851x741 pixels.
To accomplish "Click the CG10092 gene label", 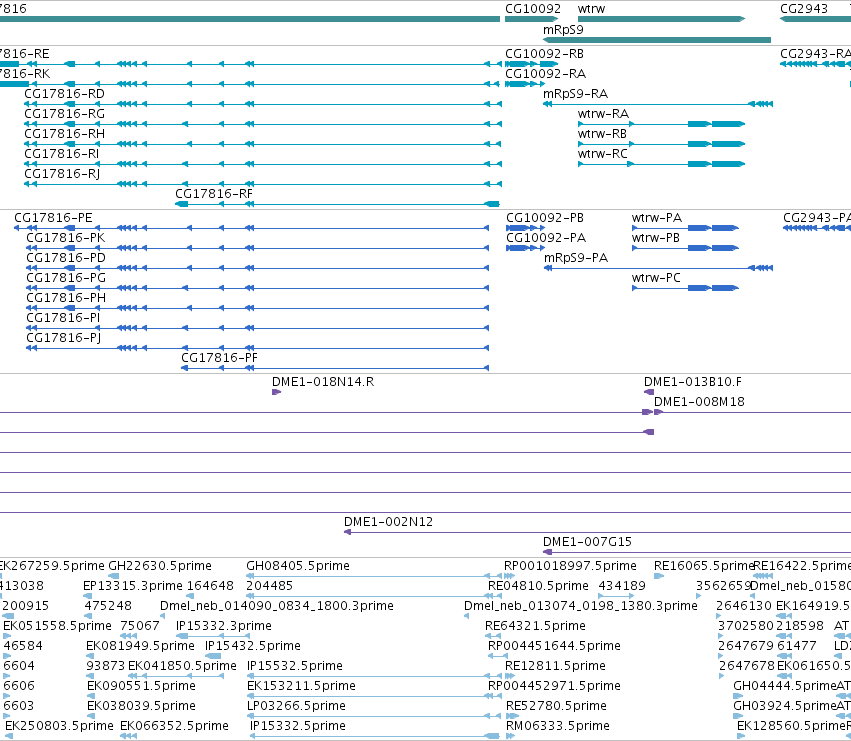I will tap(533, 9).
